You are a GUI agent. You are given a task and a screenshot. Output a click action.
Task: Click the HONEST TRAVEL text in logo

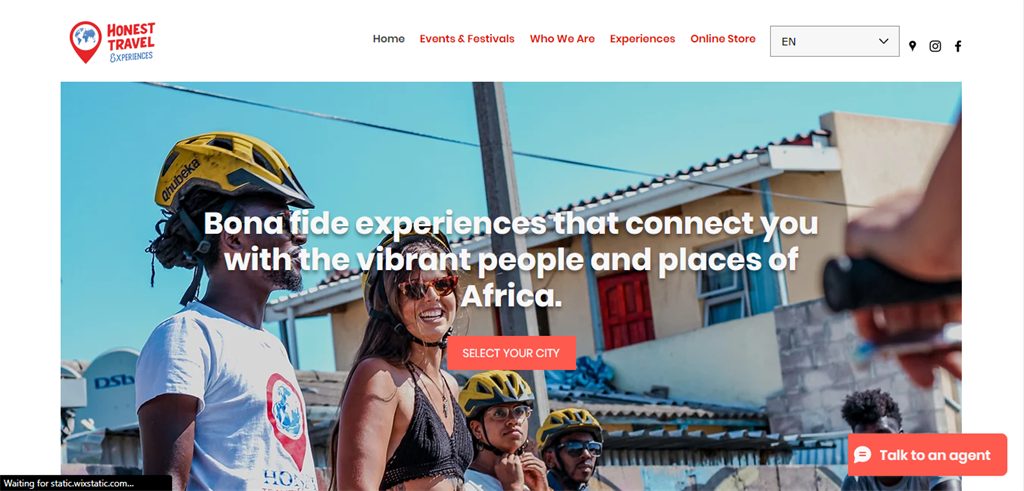click(131, 37)
